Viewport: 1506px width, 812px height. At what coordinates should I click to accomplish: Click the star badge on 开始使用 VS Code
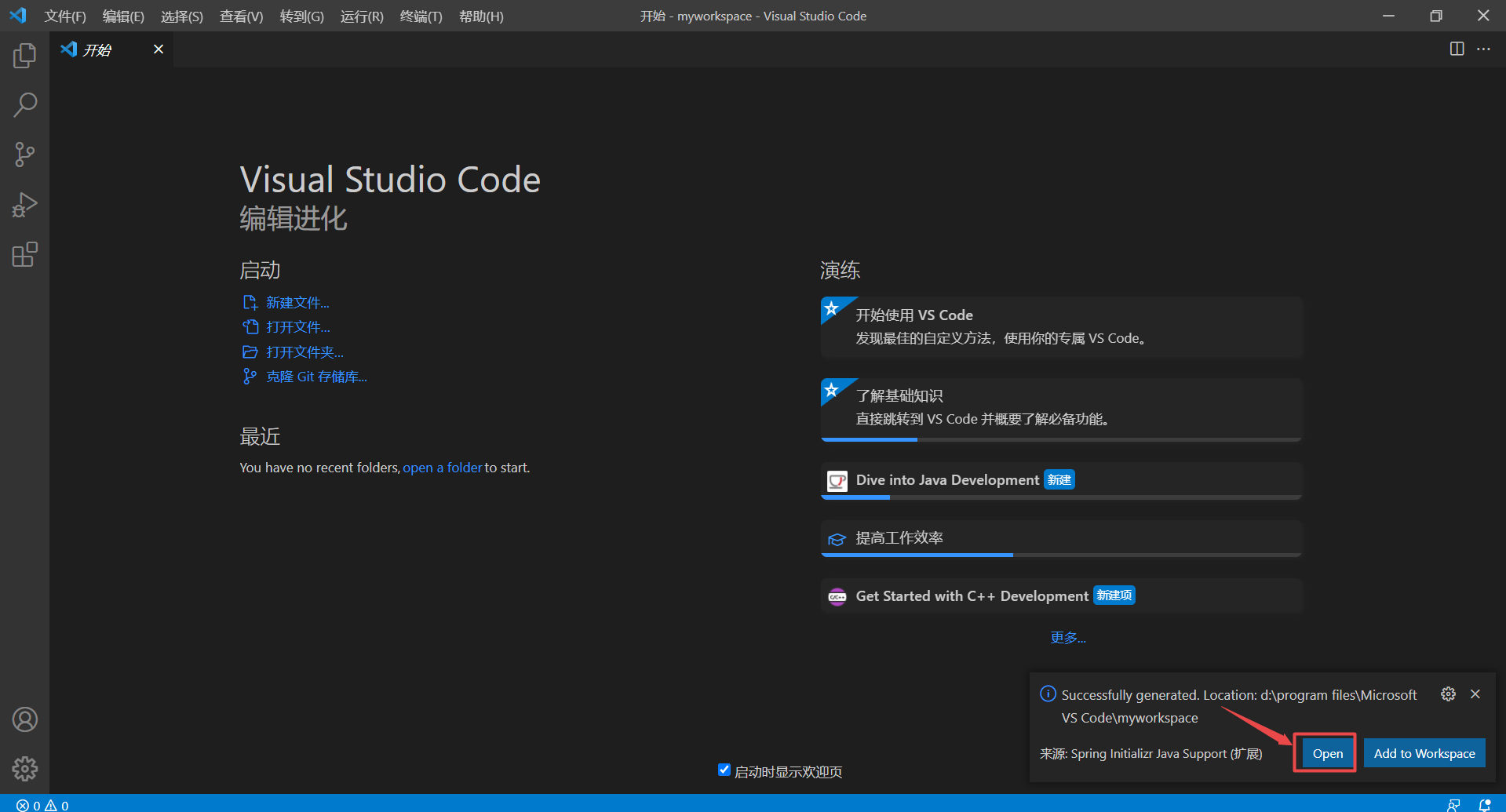tap(832, 308)
